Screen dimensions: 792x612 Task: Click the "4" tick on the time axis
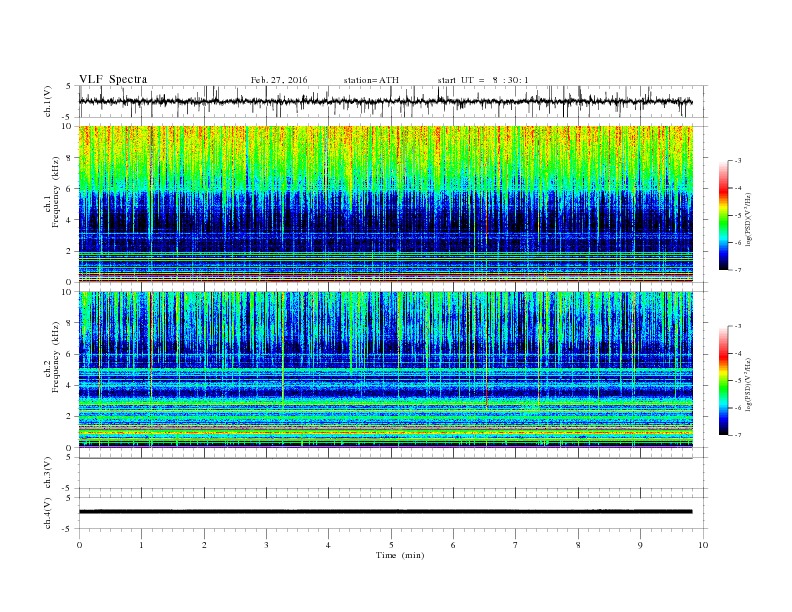coord(328,545)
